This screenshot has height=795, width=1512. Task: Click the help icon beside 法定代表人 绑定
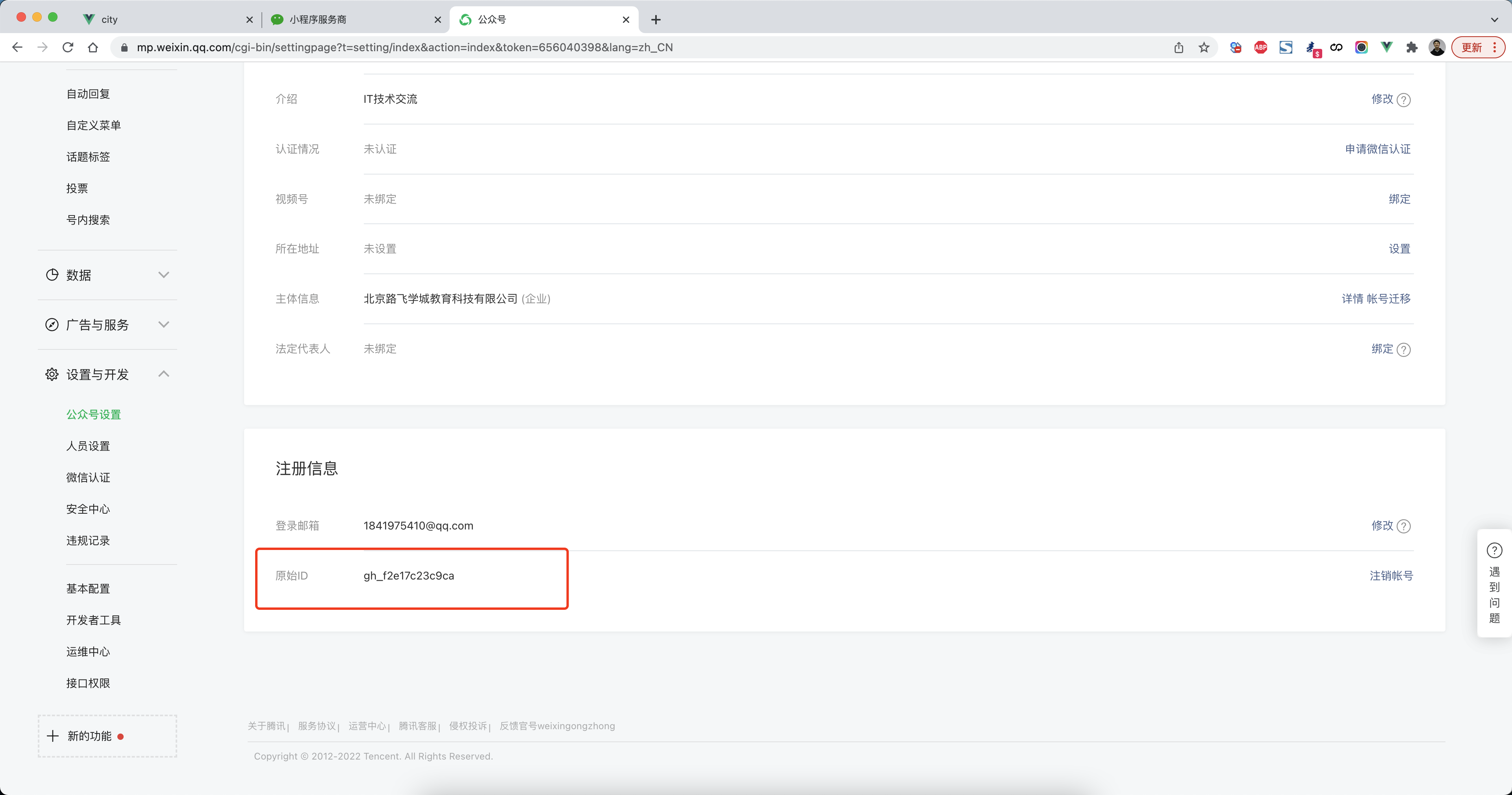(x=1403, y=350)
